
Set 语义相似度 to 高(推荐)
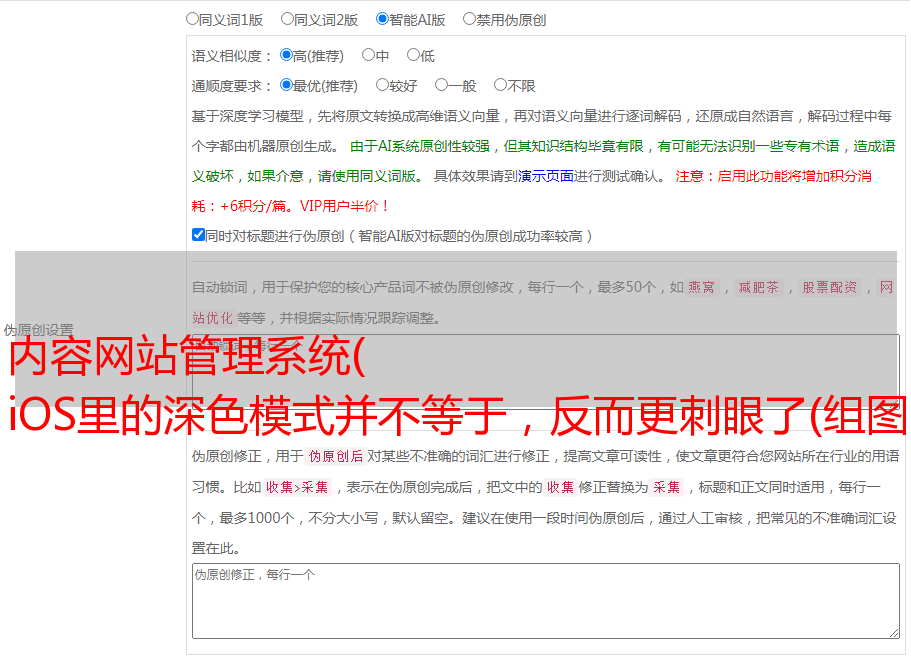(x=286, y=55)
